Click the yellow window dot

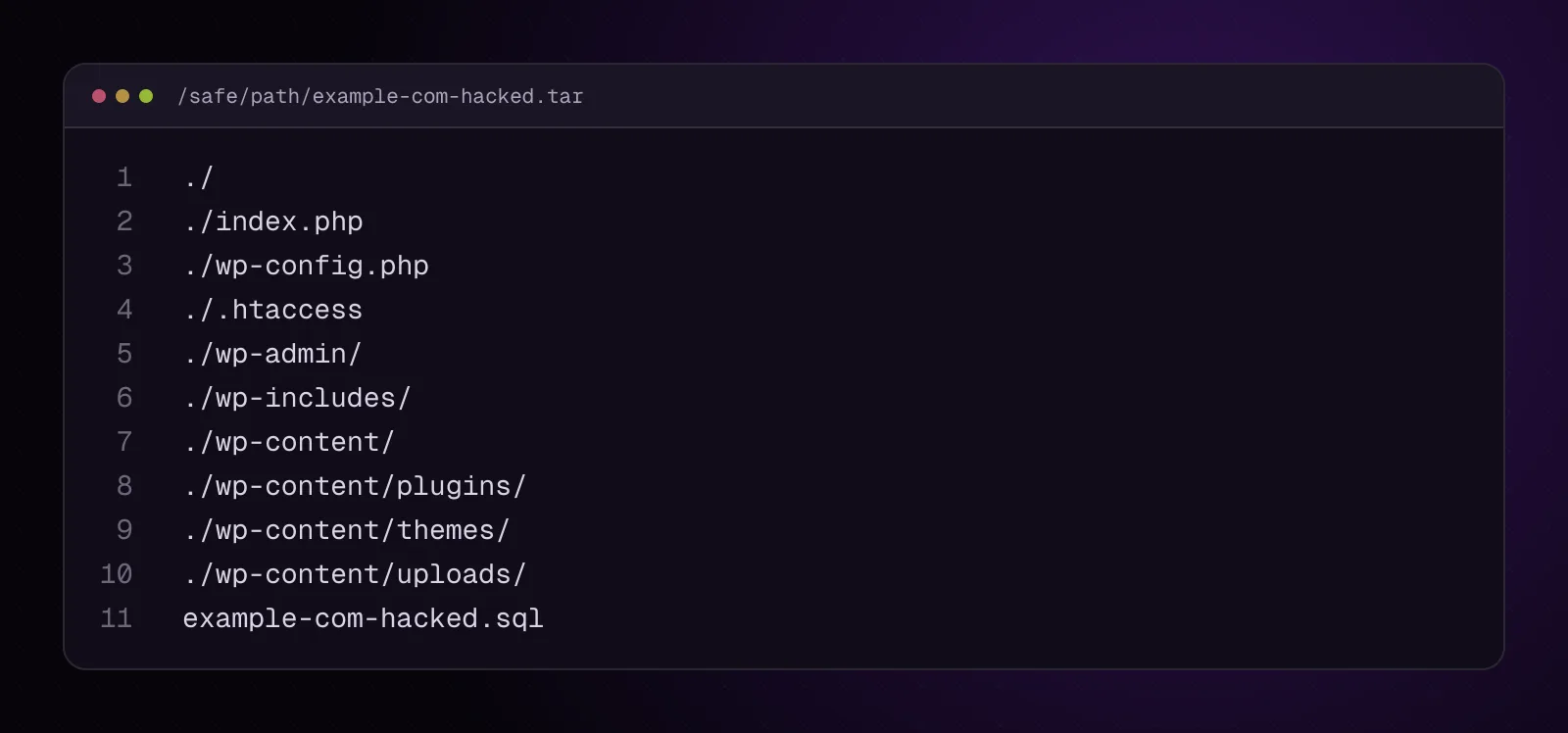pos(122,96)
